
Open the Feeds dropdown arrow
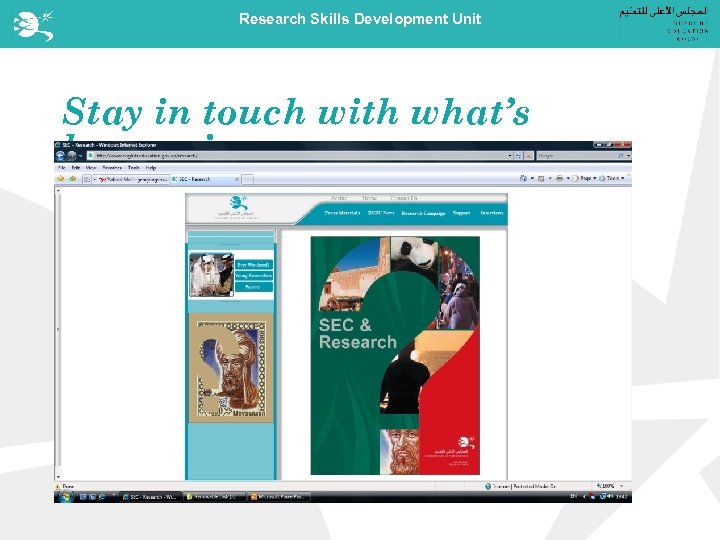pos(550,178)
